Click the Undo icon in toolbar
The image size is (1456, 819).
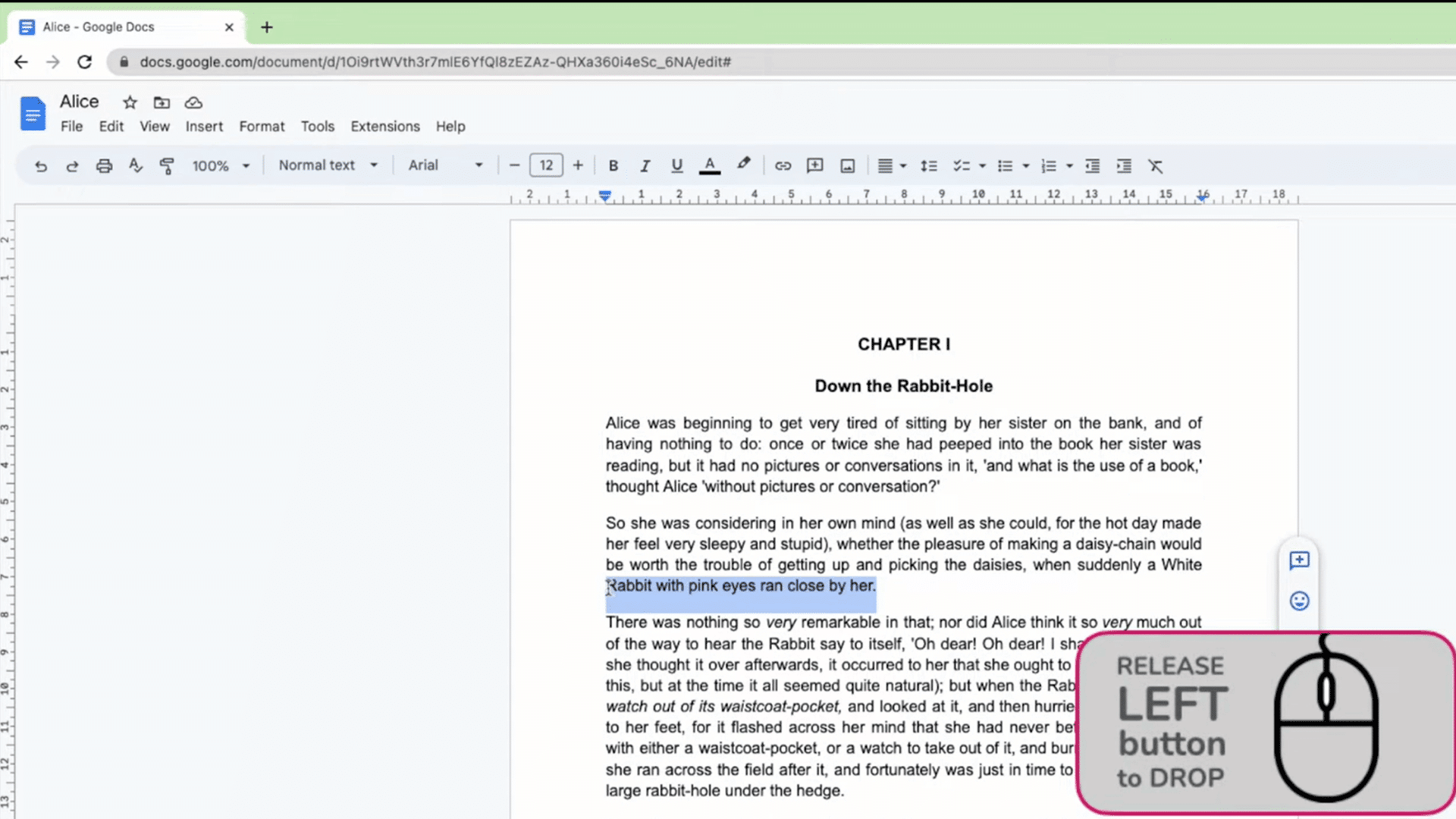point(41,166)
